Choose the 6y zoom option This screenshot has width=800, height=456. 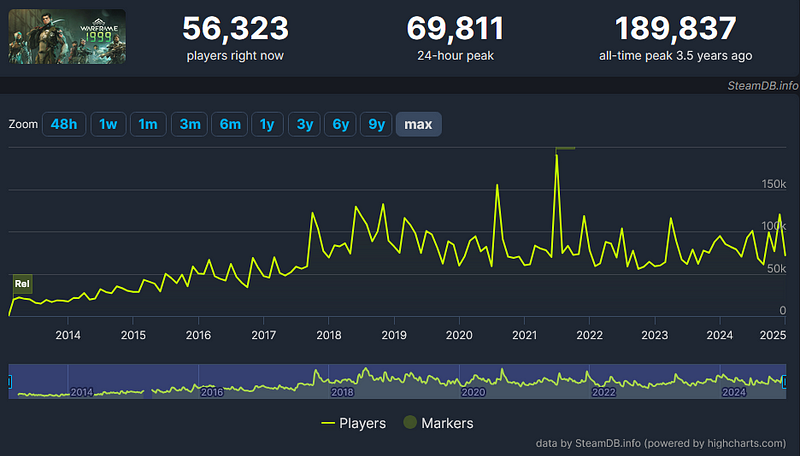(x=340, y=124)
